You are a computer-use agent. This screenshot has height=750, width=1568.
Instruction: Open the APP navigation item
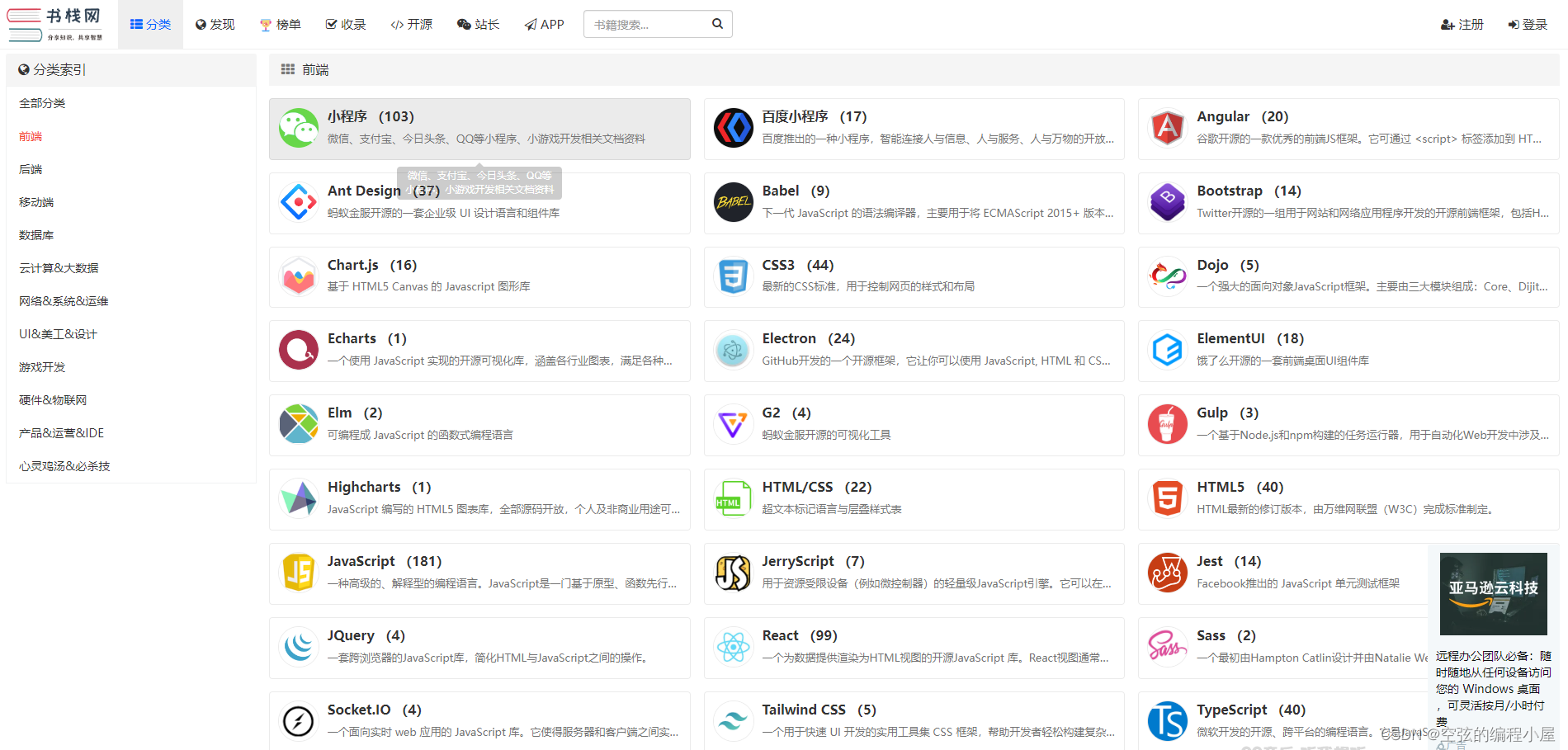[x=545, y=25]
